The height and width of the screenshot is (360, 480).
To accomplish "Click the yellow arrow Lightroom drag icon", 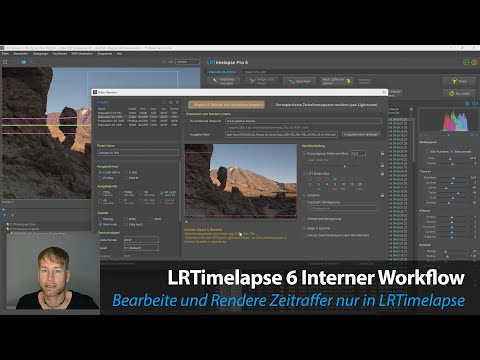I will coord(348,81).
